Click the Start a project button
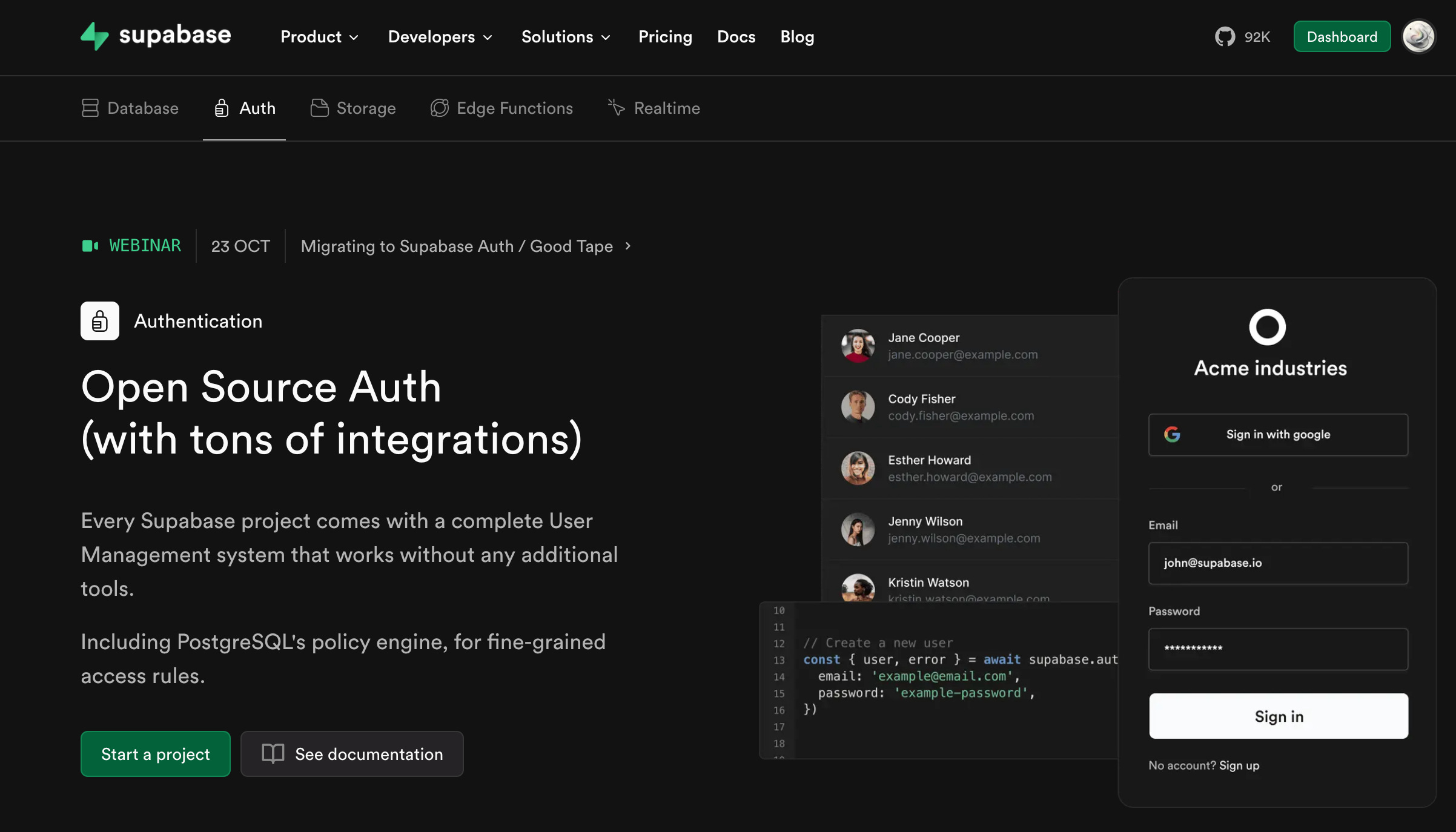 coord(156,754)
